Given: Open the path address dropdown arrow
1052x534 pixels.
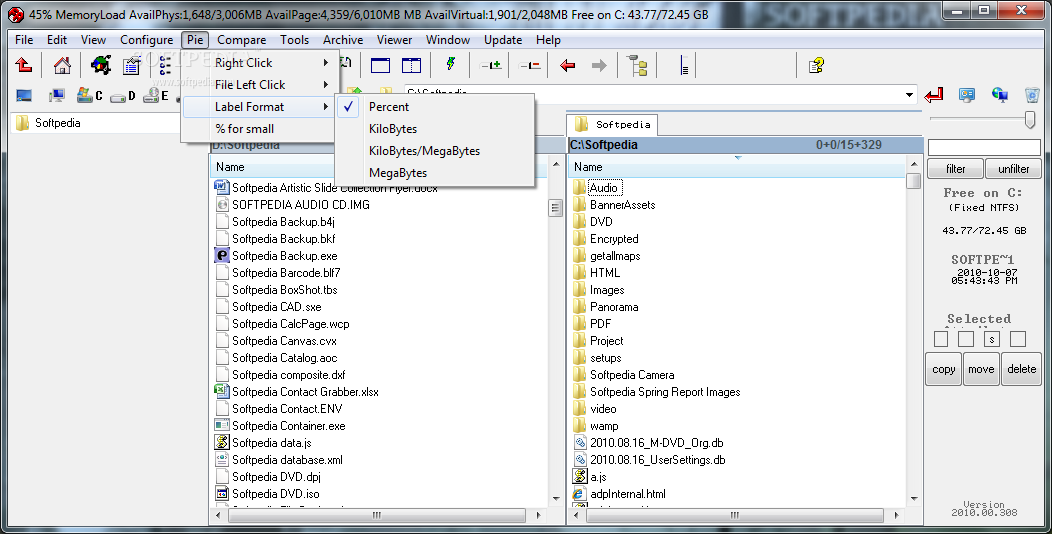Looking at the screenshot, I should click(x=909, y=95).
